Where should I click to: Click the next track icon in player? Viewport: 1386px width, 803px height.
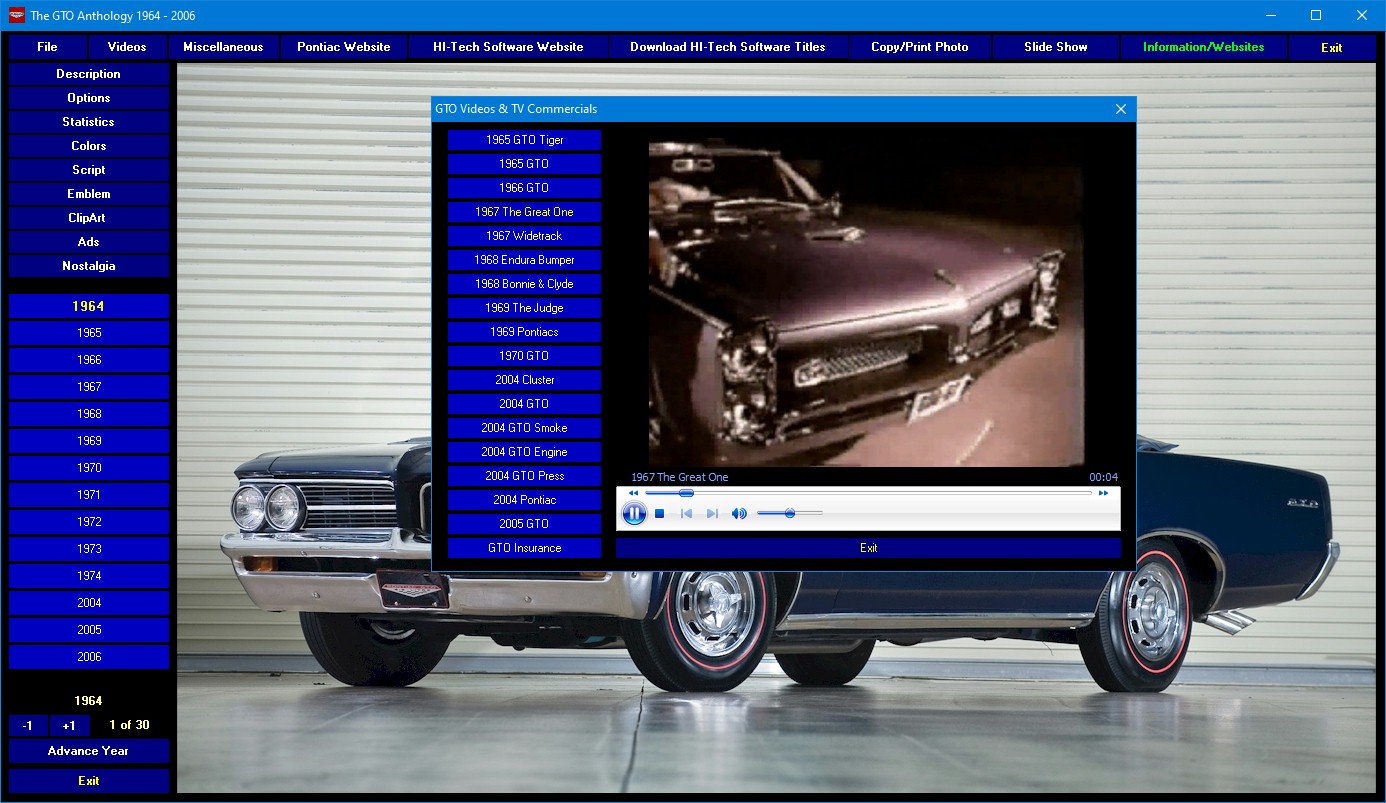(x=712, y=513)
